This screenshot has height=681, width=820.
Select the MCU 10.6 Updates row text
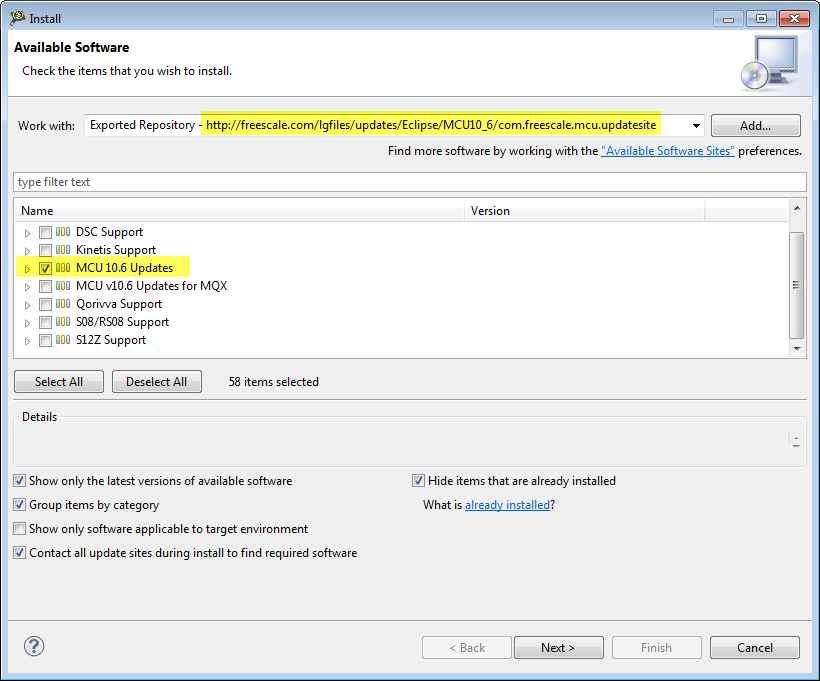click(124, 268)
